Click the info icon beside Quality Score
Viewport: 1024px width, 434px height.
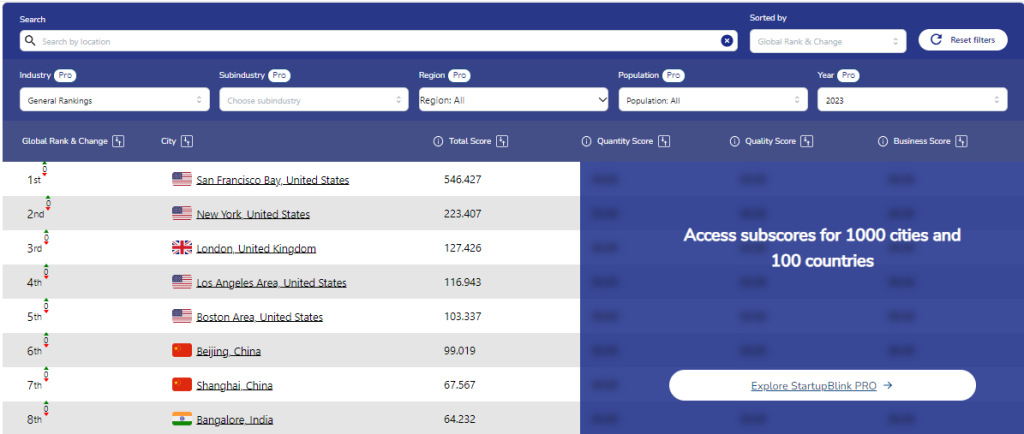click(735, 142)
